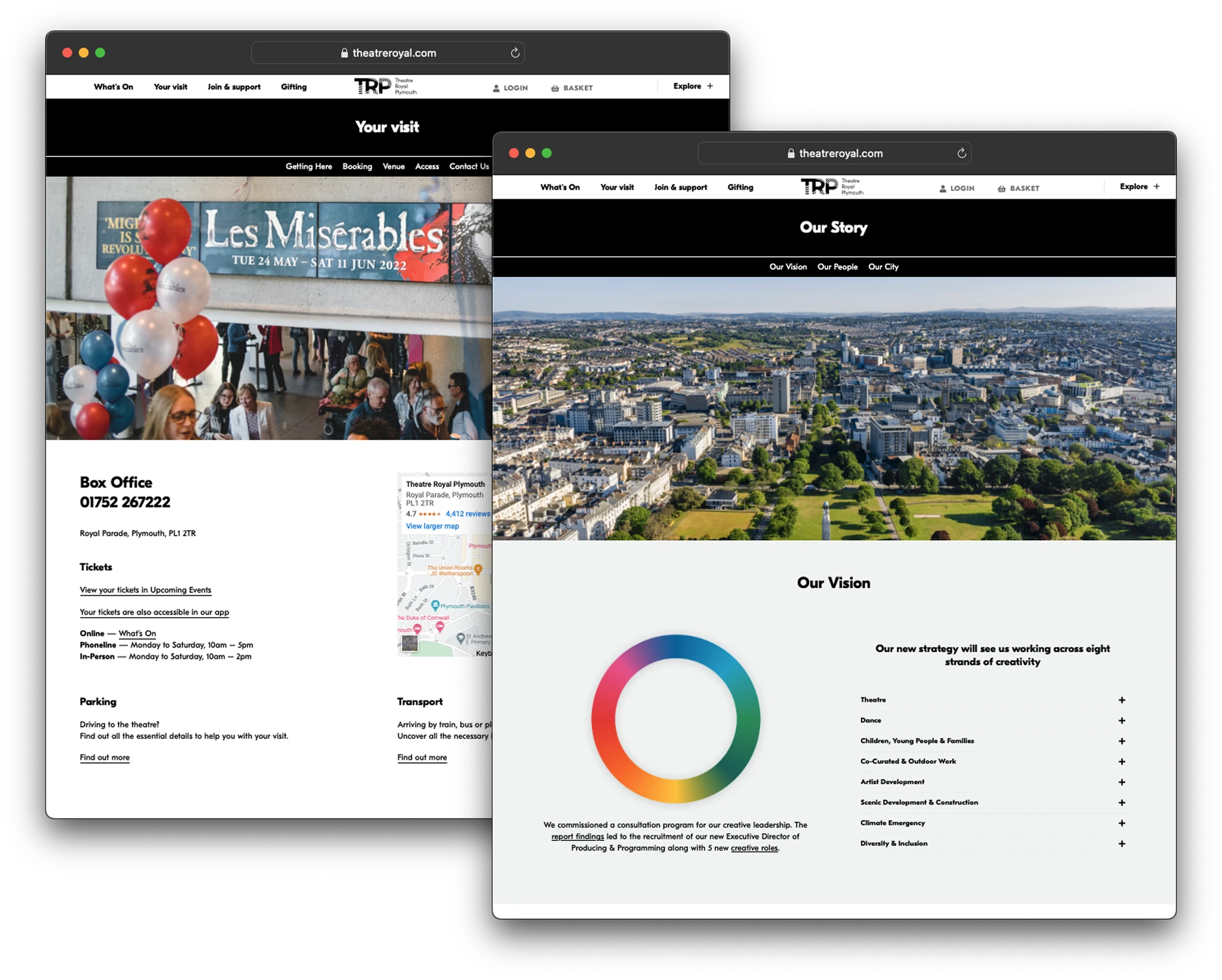The image size is (1222, 980).
Task: Click View larger map link
Action: coord(432,526)
